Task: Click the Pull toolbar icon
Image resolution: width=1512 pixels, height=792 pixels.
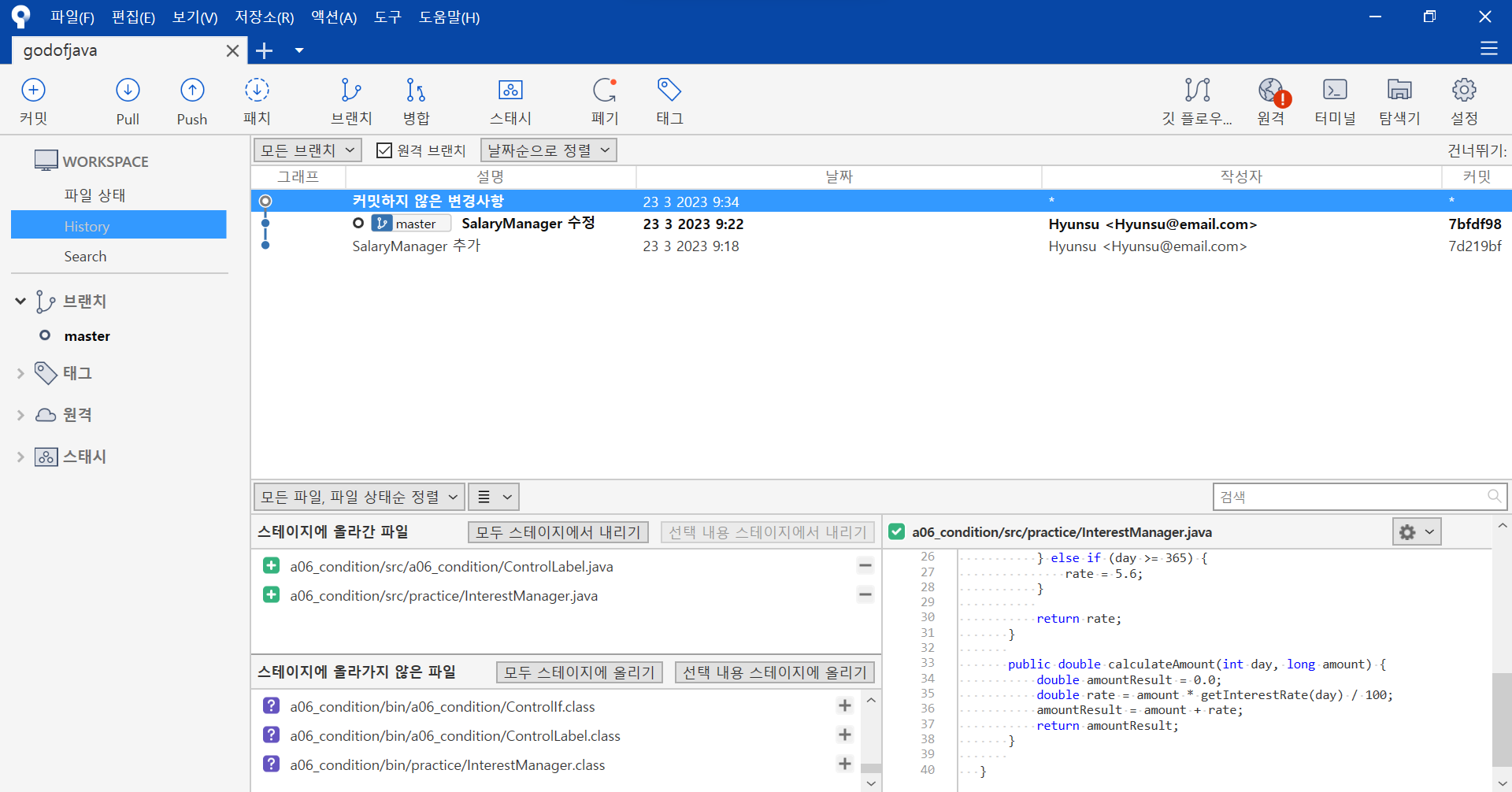Action: coord(128,101)
